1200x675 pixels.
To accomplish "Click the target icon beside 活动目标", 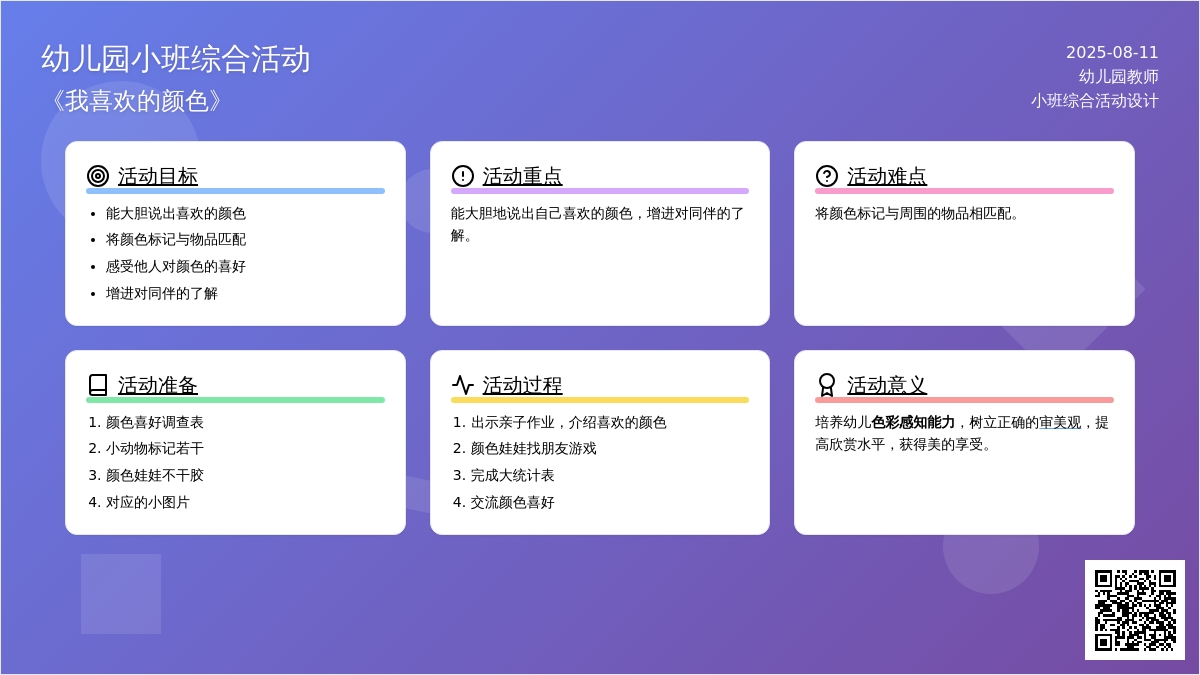I will click(98, 176).
